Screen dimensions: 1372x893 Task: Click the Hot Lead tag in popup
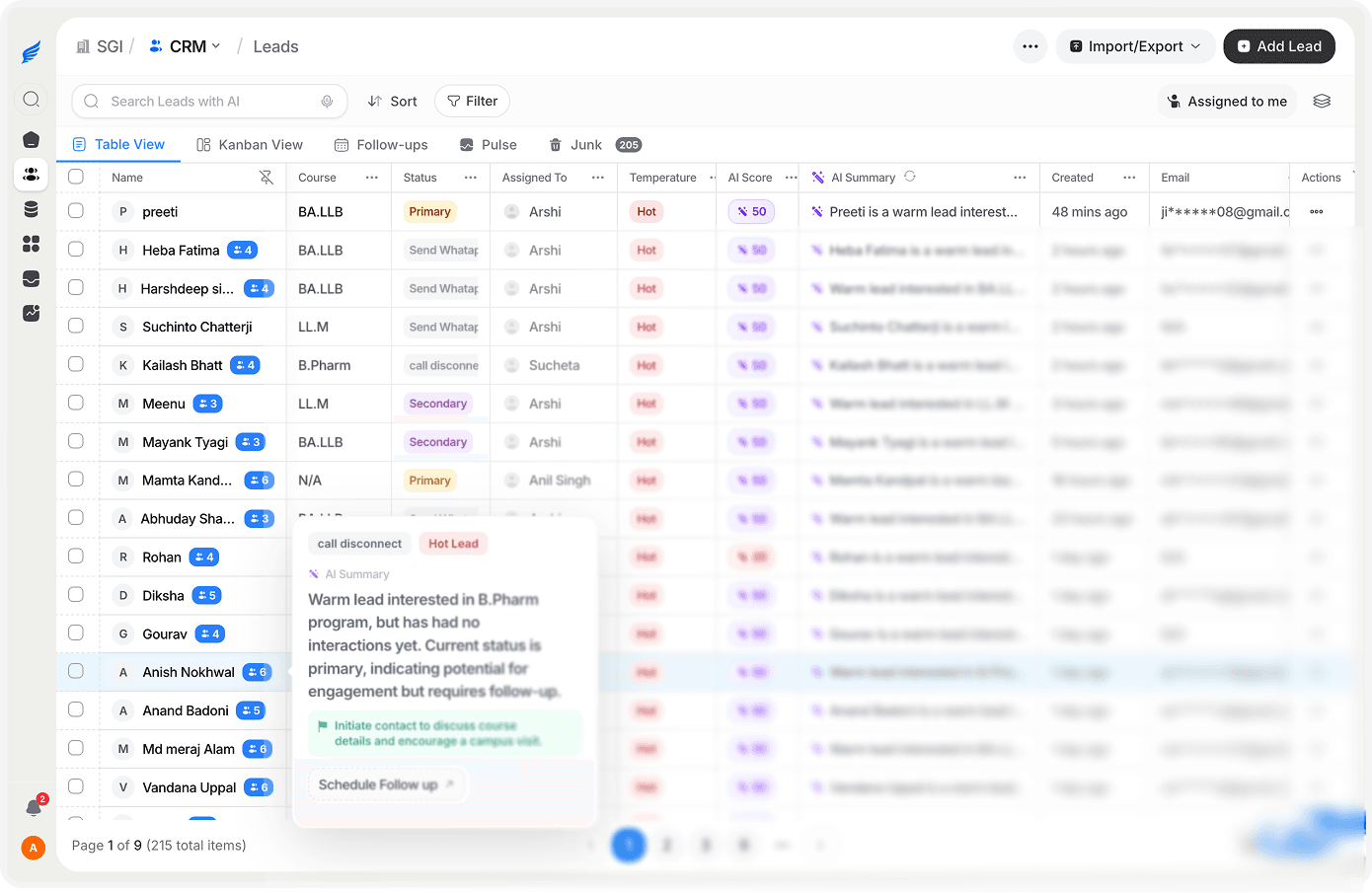pyautogui.click(x=453, y=544)
